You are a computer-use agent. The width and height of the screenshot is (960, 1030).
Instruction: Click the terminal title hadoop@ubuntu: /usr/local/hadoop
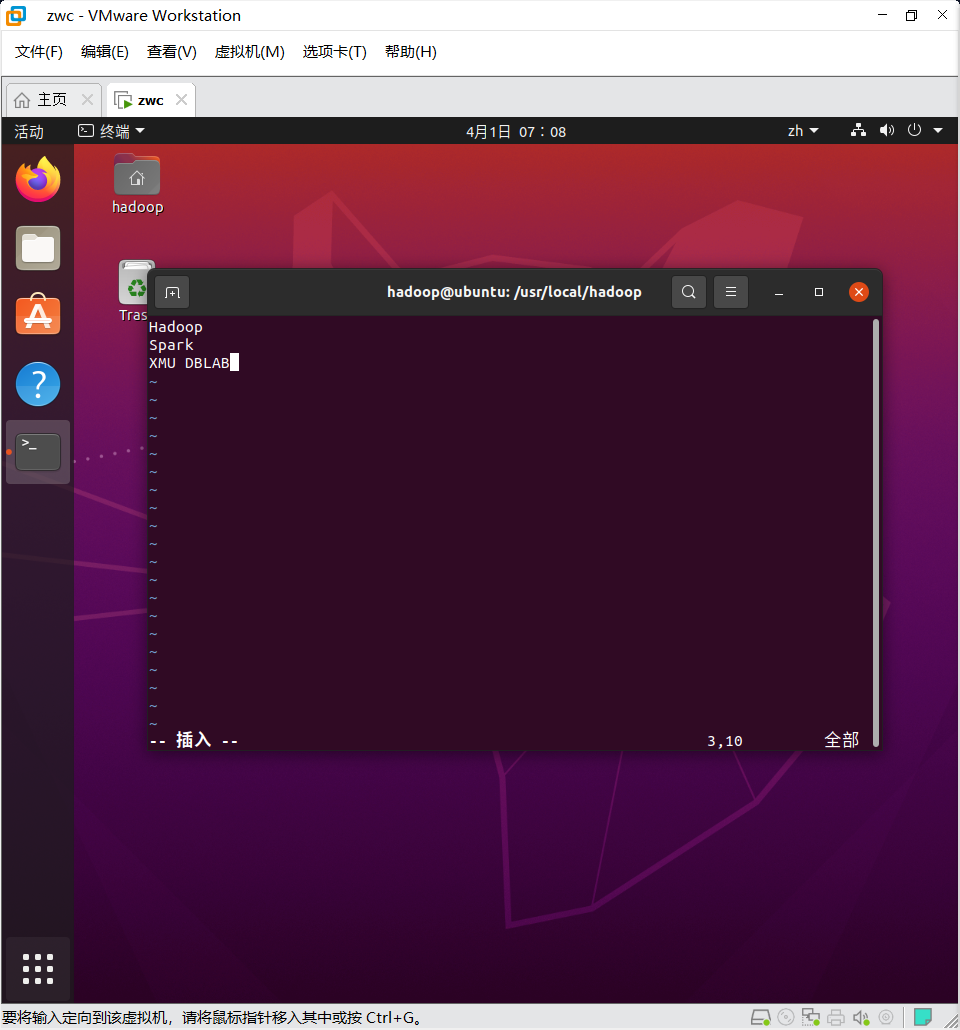click(514, 292)
